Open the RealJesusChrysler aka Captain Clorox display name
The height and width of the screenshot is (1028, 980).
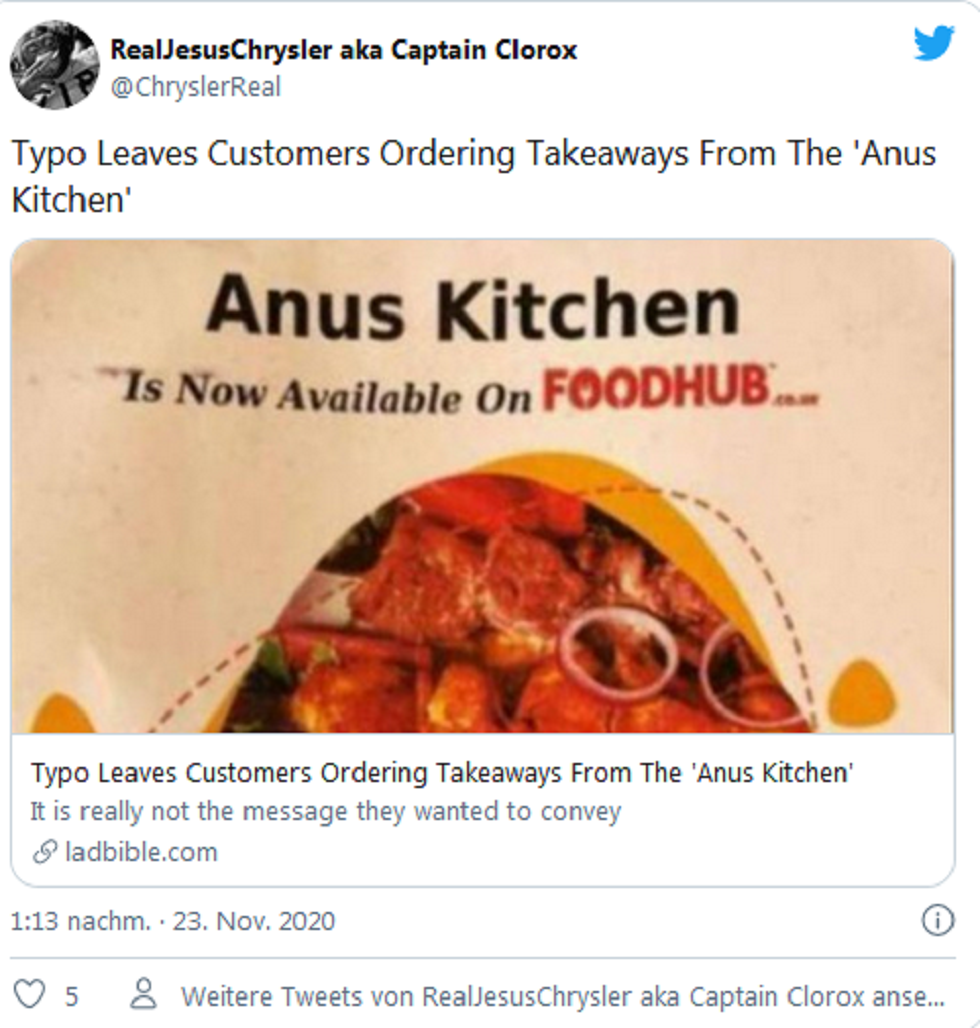pyautogui.click(x=344, y=50)
